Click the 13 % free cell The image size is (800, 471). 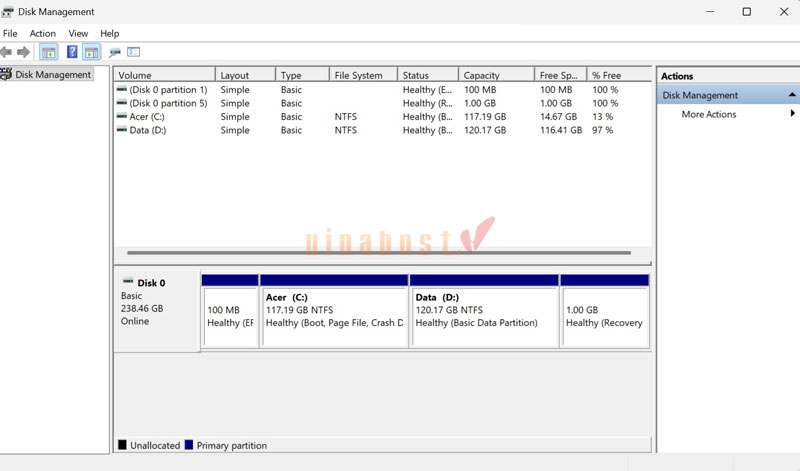(603, 116)
